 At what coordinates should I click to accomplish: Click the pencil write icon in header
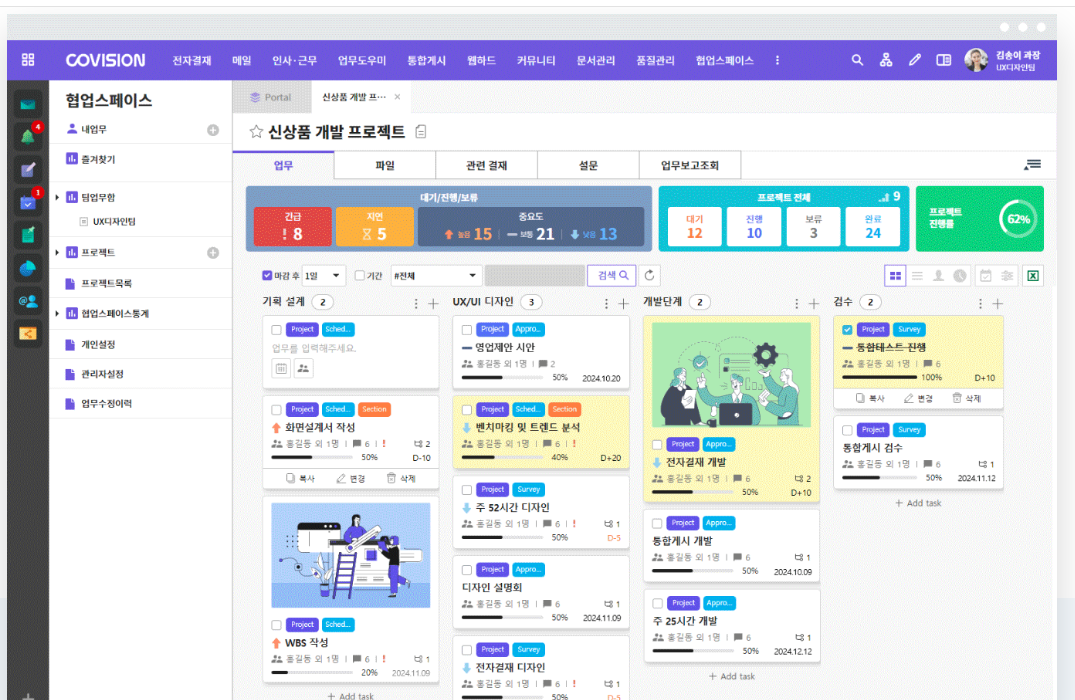pos(914,60)
